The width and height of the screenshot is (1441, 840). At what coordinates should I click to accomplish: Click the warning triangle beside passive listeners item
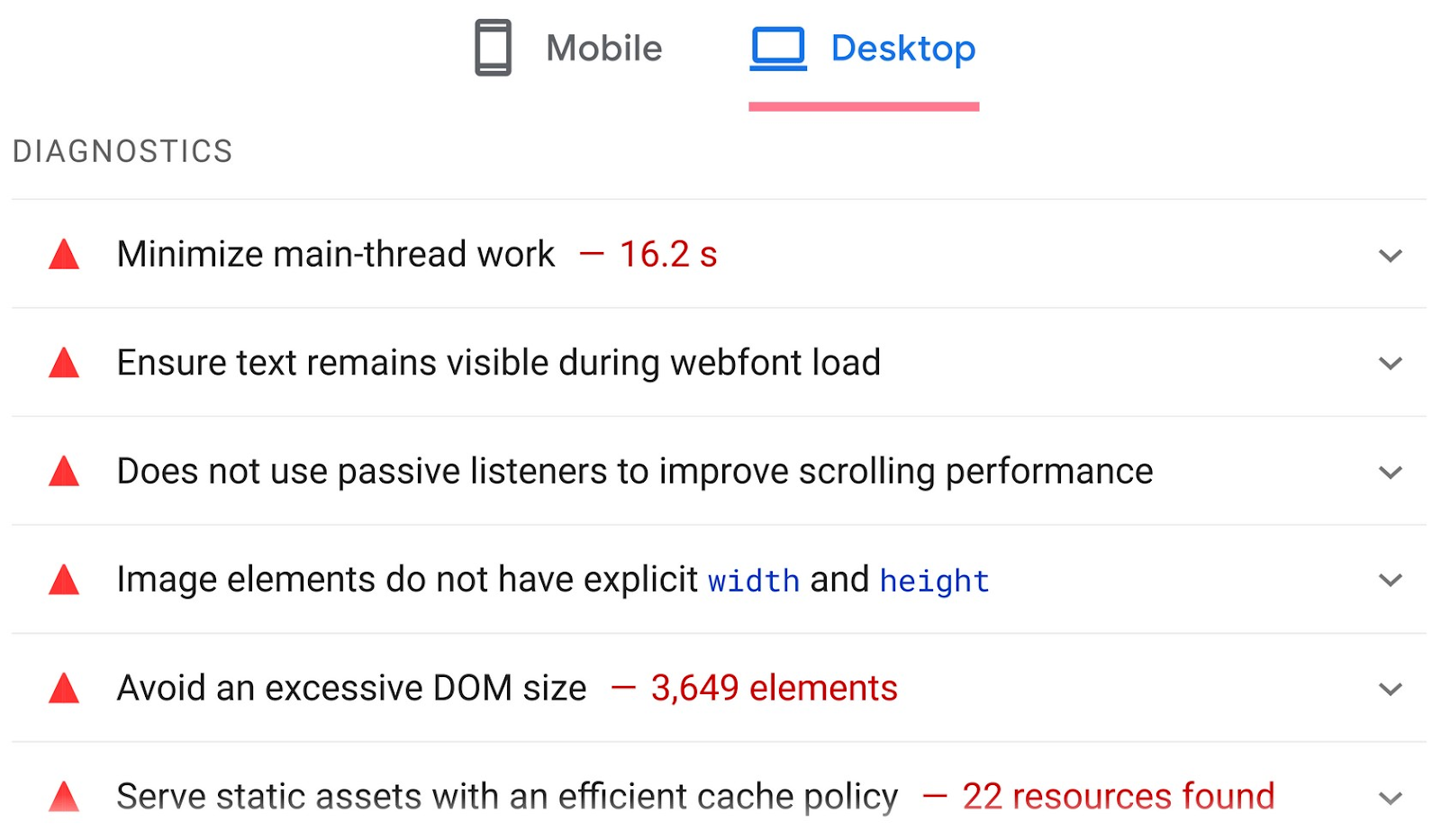click(63, 472)
